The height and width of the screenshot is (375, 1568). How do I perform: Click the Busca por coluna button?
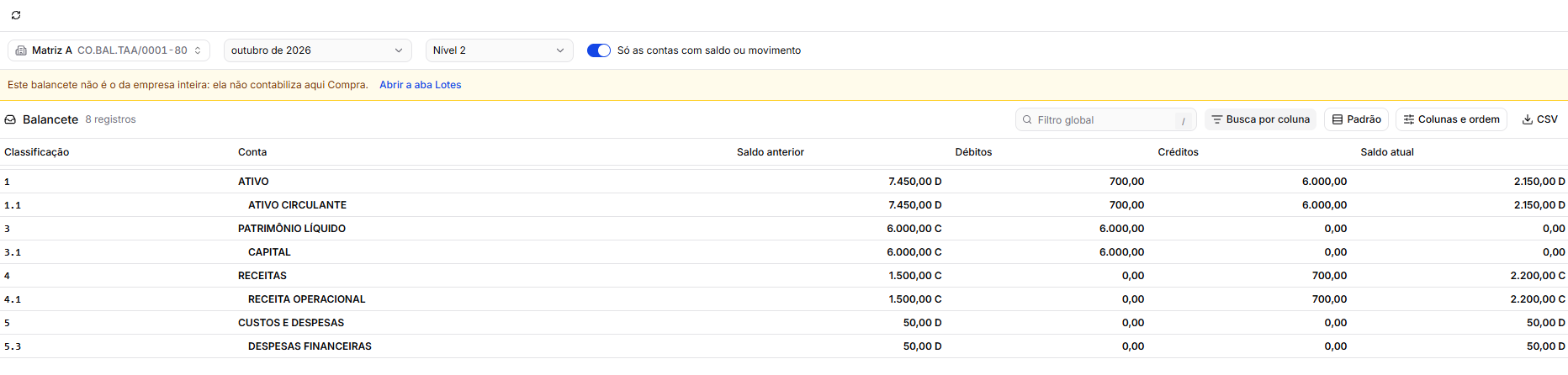tap(1260, 120)
